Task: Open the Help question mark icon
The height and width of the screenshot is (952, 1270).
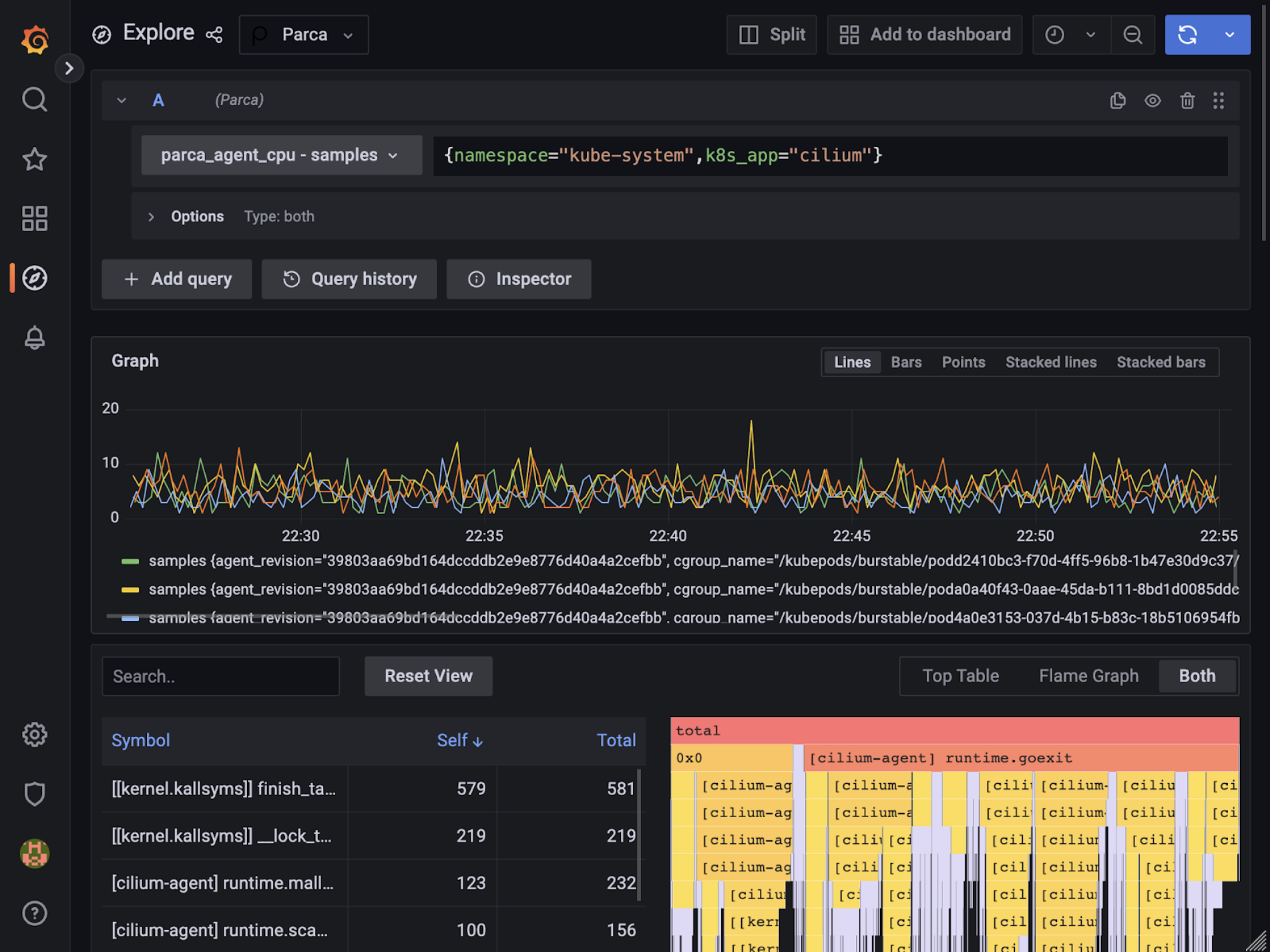Action: [35, 913]
